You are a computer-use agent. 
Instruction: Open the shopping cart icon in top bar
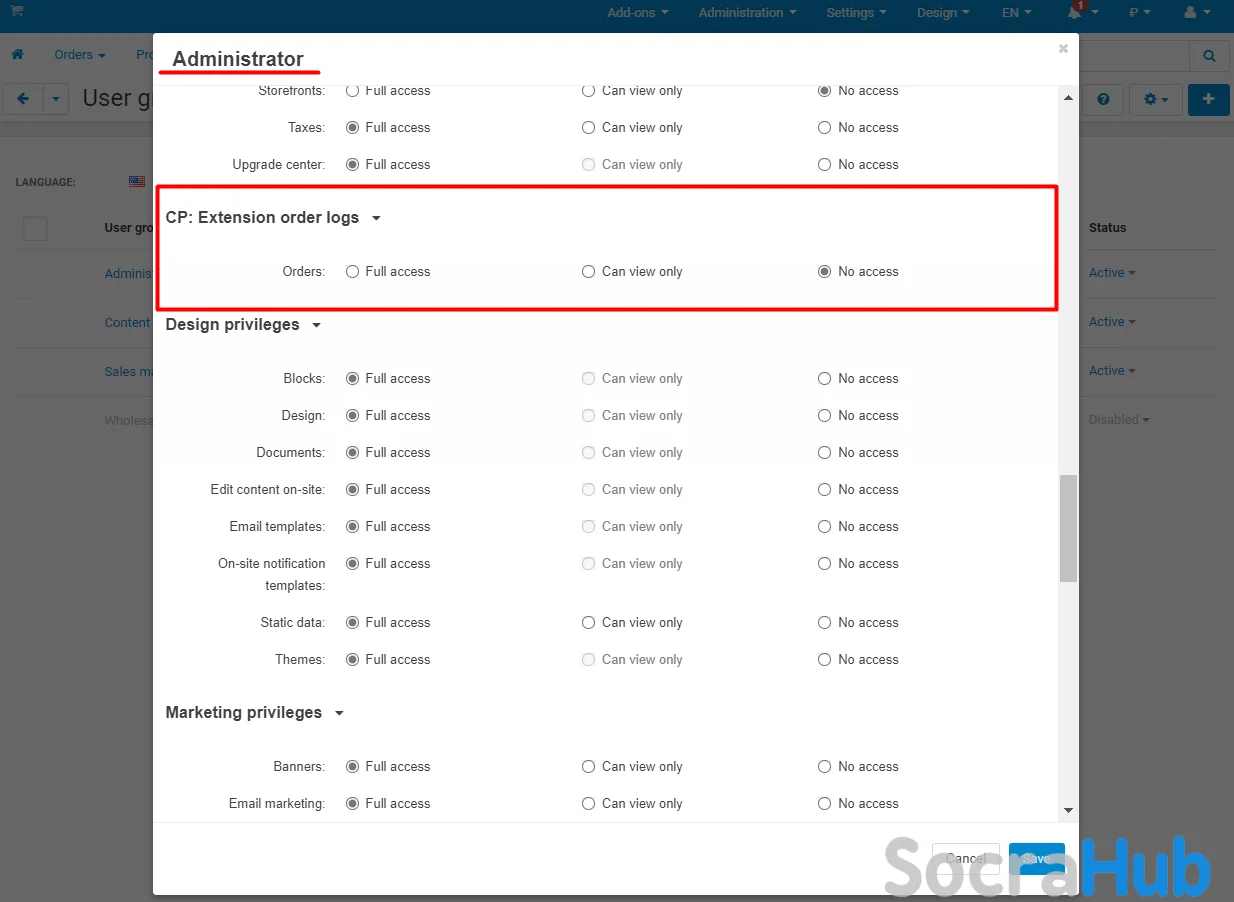17,11
